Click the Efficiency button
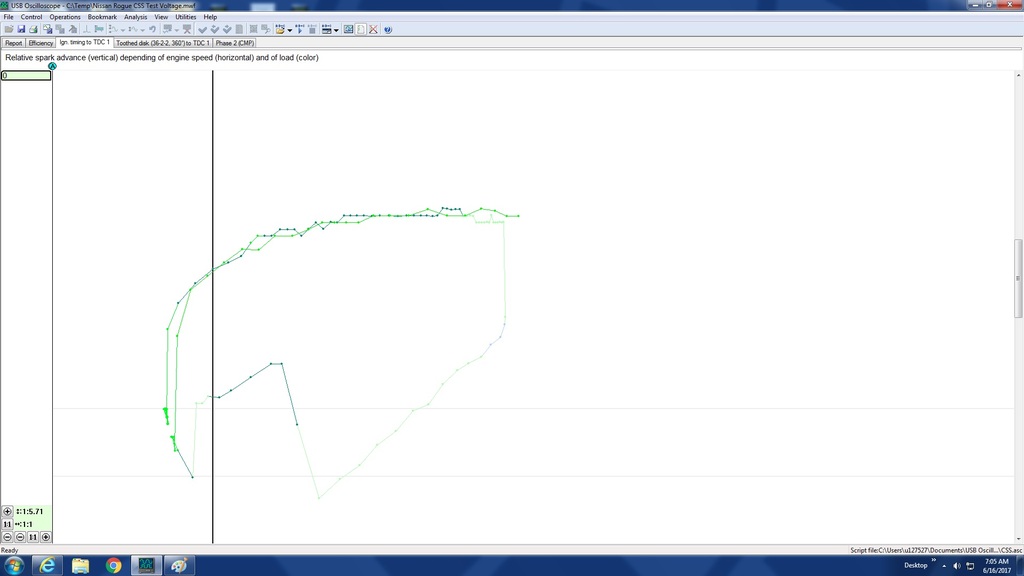The height and width of the screenshot is (576, 1024). pyautogui.click(x=40, y=43)
